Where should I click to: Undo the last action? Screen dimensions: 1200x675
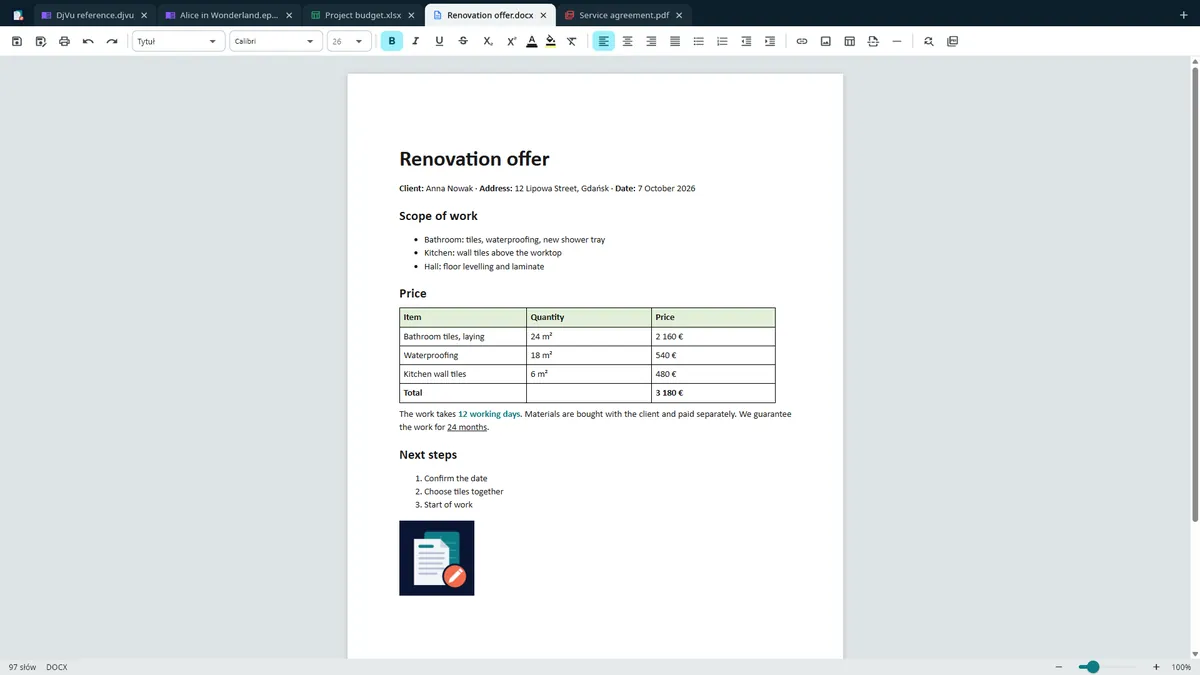88,41
